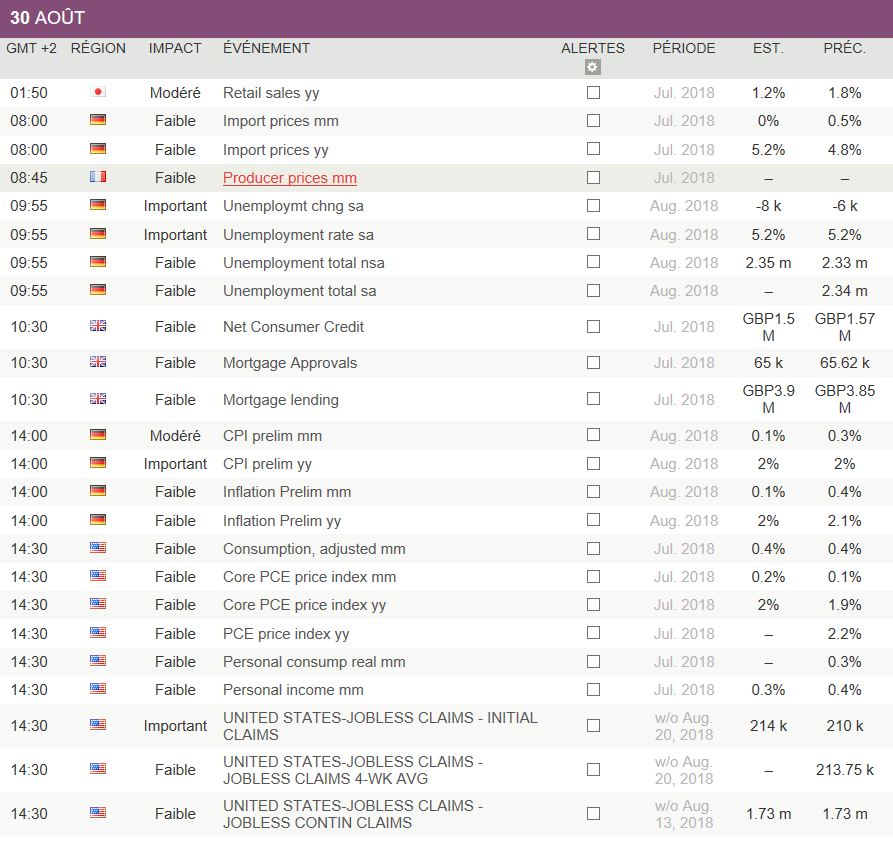Click Japan flag beside Retail sales yy
The height and width of the screenshot is (841, 893).
pos(98,92)
